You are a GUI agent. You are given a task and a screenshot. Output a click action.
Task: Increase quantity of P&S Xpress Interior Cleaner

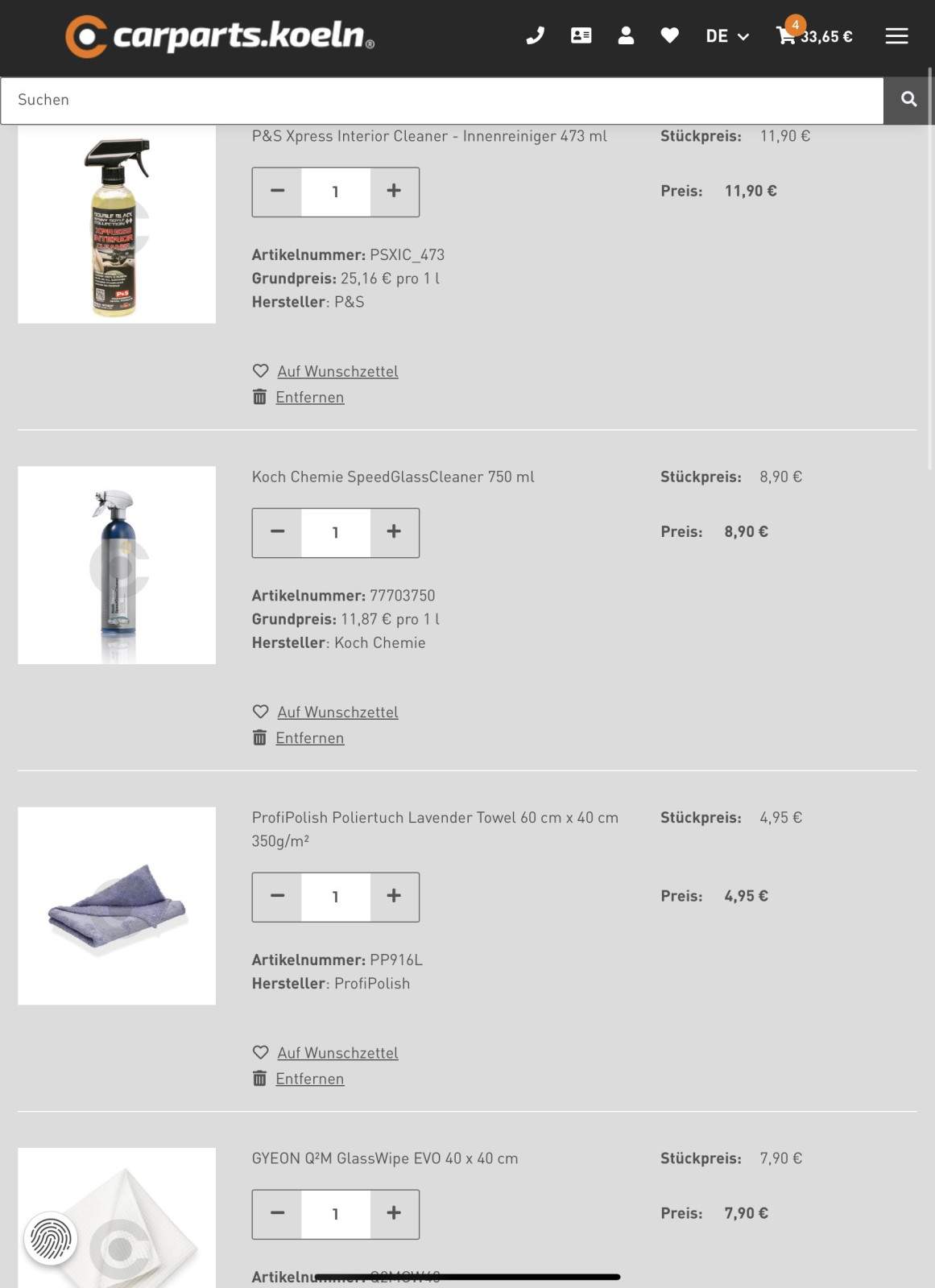(394, 192)
